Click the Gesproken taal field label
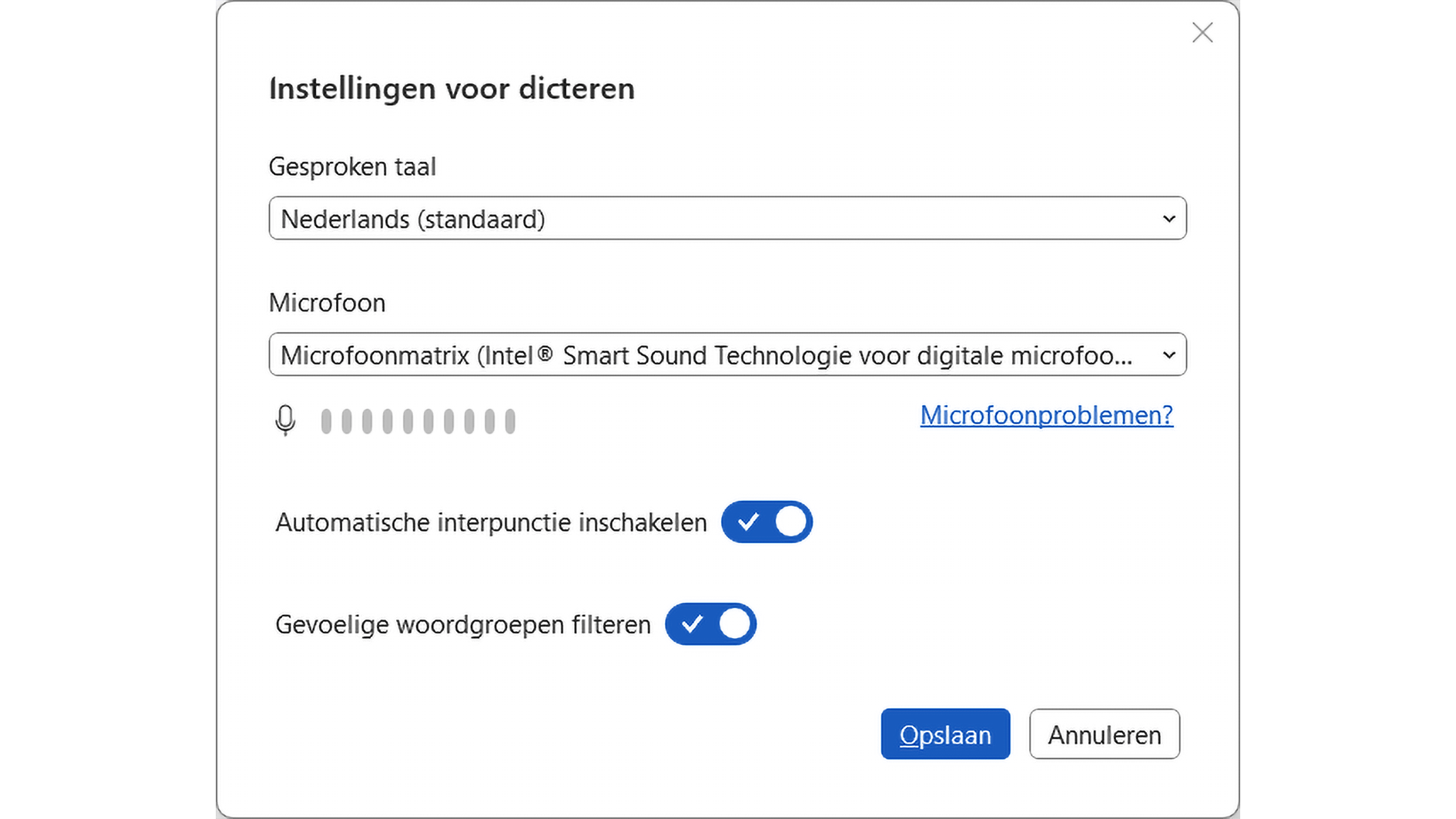This screenshot has width=1456, height=819. click(x=352, y=167)
